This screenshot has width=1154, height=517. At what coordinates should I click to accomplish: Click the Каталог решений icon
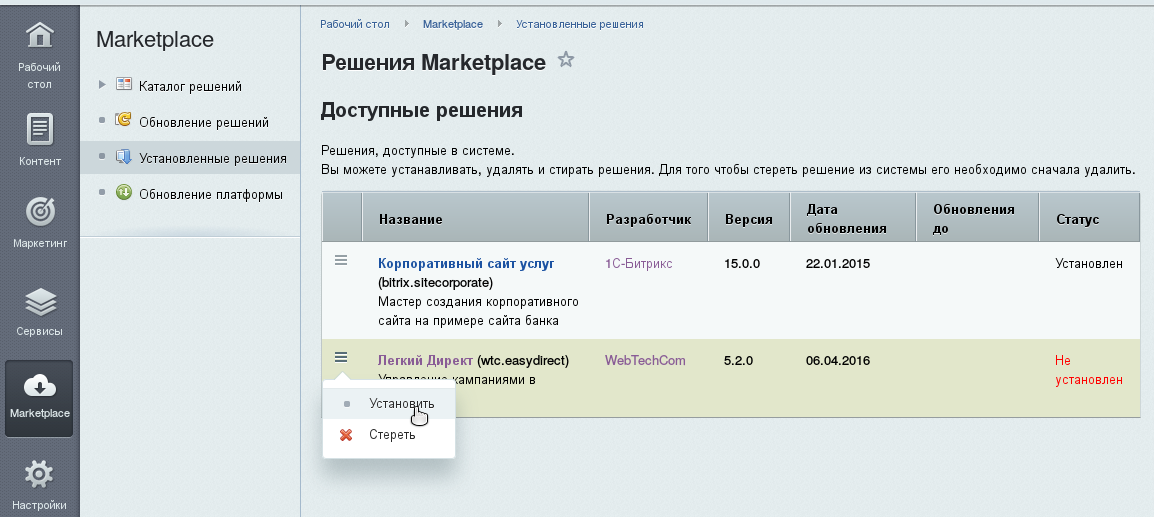point(124,85)
